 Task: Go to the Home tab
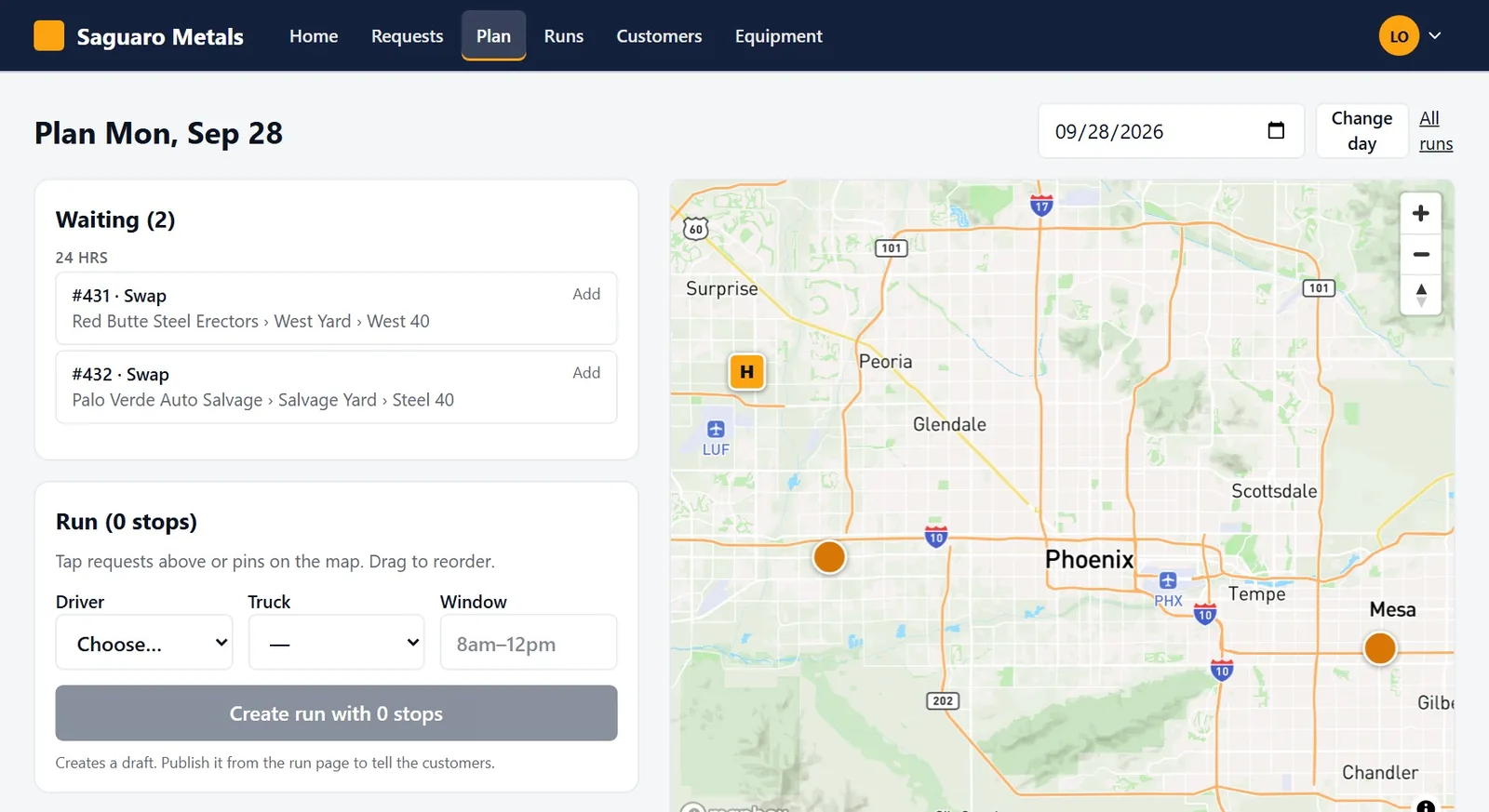point(314,36)
